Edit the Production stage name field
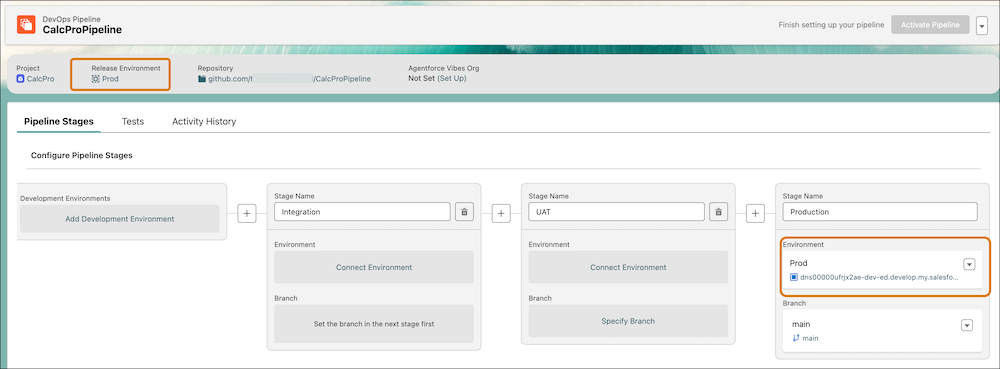Image resolution: width=1000 pixels, height=369 pixels. (880, 212)
